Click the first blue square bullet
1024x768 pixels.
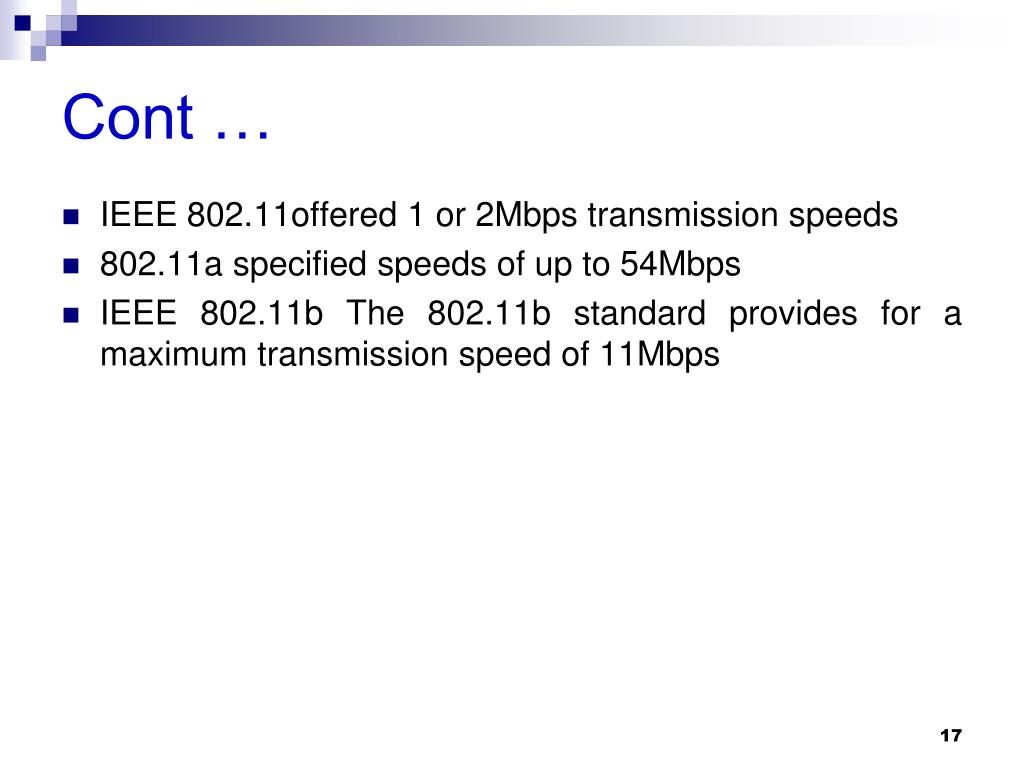coord(71,216)
